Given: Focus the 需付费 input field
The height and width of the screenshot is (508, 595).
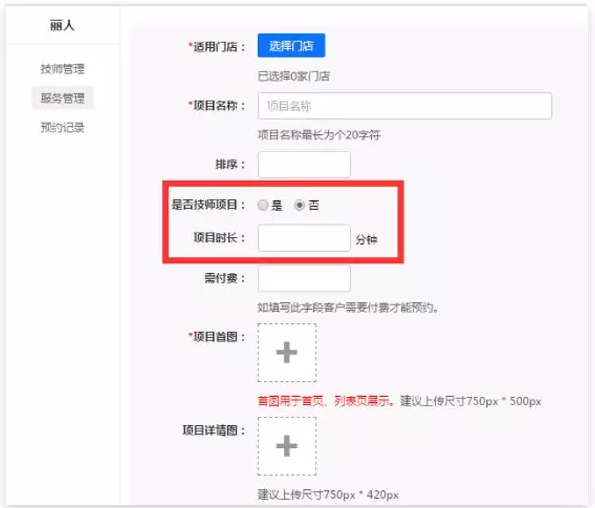Looking at the screenshot, I should 304,278.
